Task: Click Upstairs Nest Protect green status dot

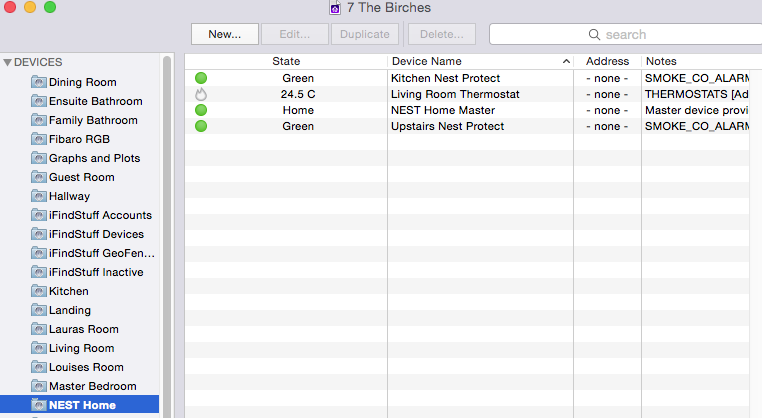Action: [x=201, y=126]
